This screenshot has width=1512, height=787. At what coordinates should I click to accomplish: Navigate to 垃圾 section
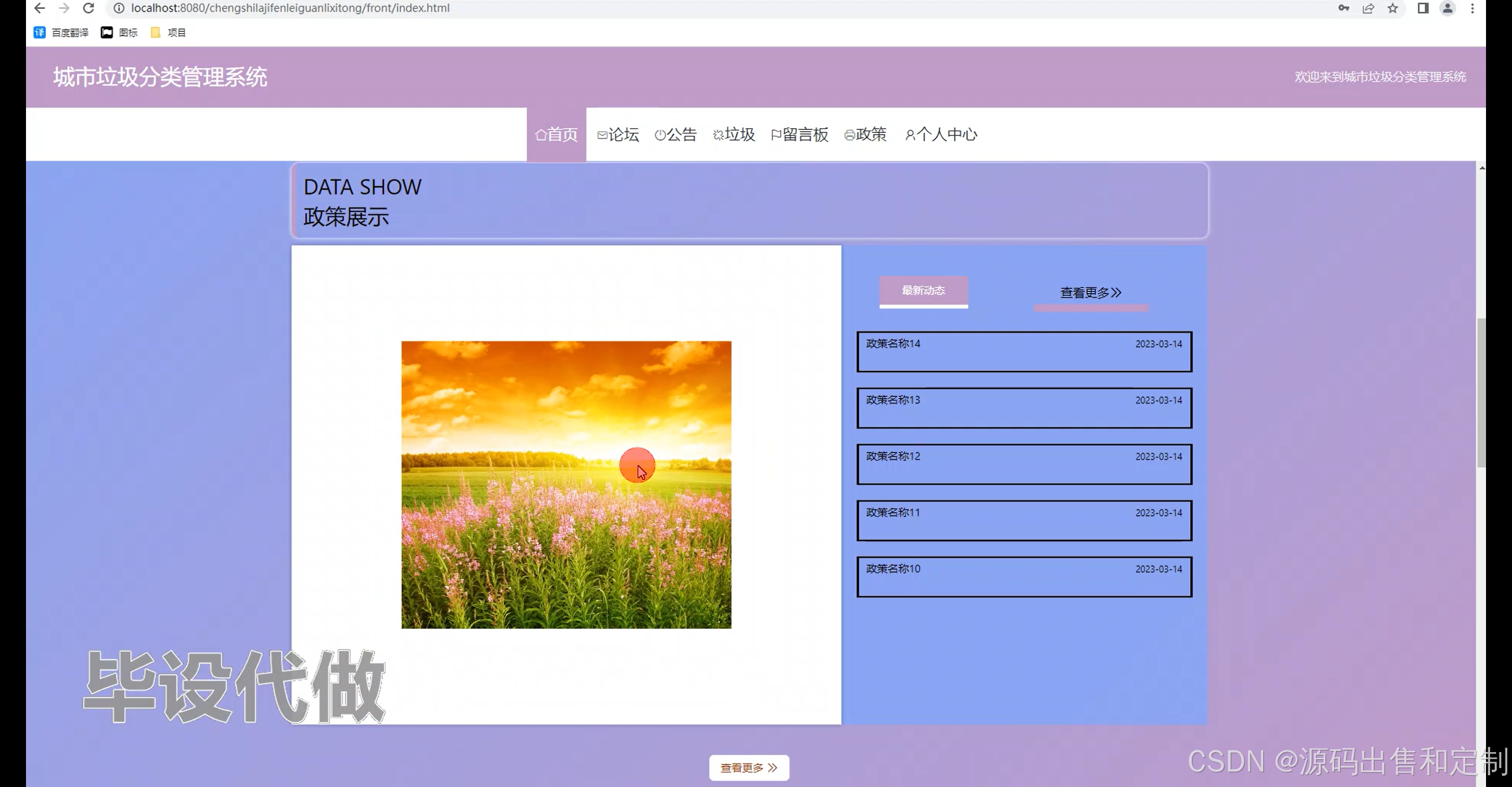point(734,135)
